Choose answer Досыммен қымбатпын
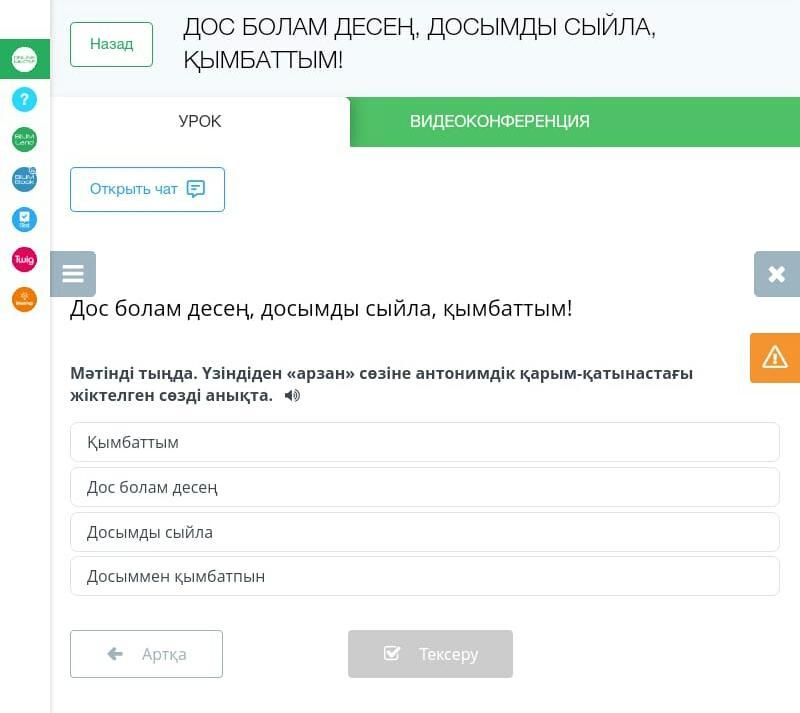 pos(424,576)
